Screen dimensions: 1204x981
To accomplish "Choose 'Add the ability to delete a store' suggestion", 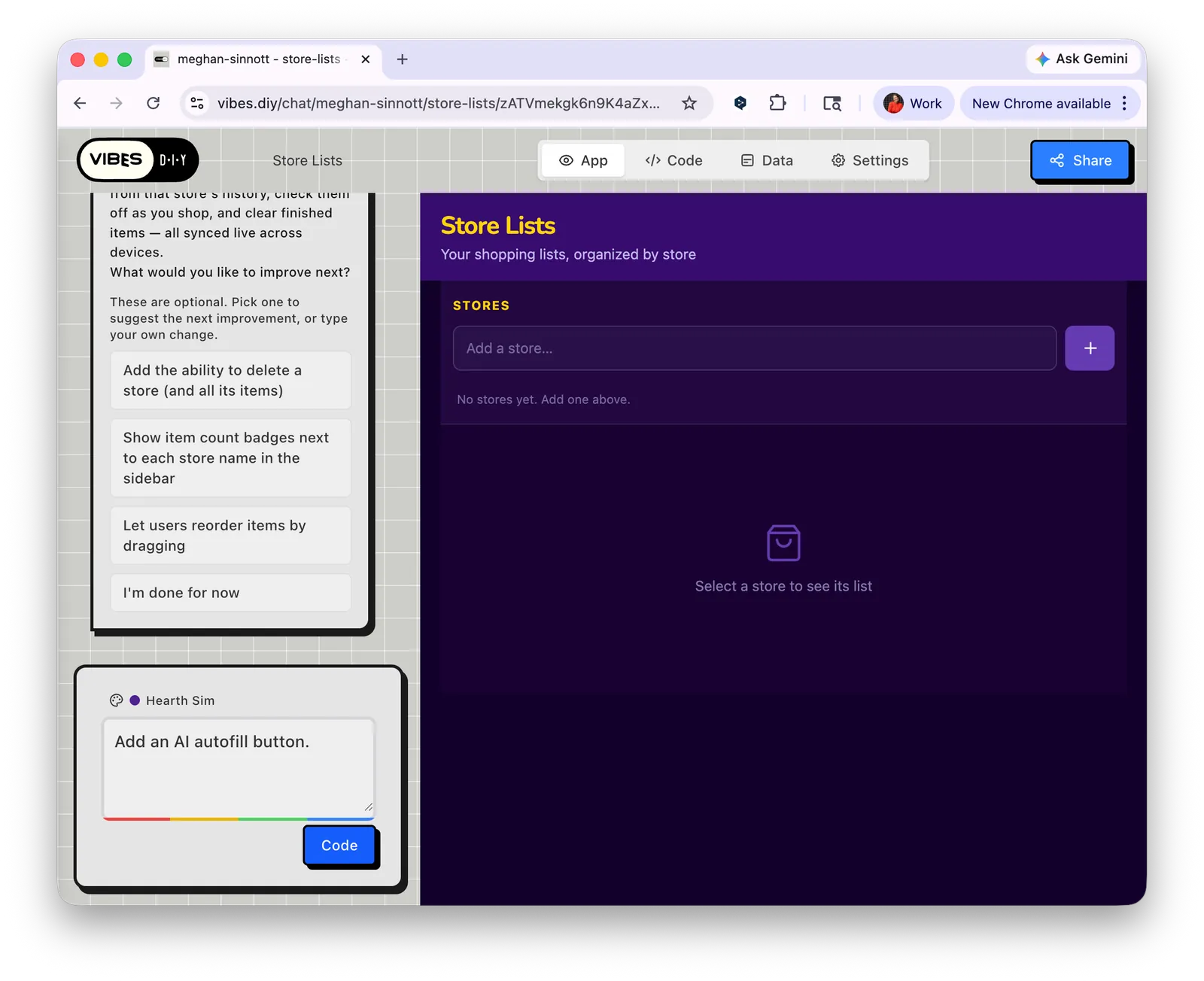I will click(230, 381).
